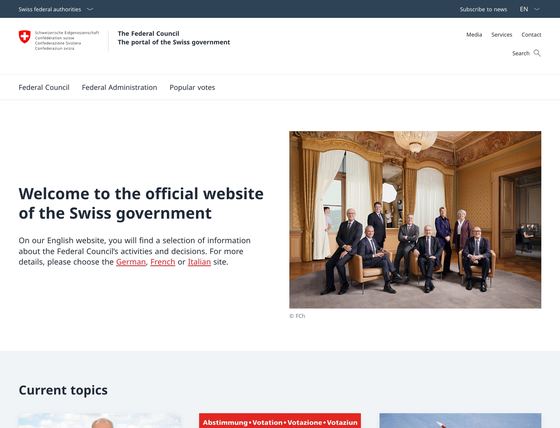Open the Popular votes menu
The height and width of the screenshot is (428, 560).
coord(192,87)
